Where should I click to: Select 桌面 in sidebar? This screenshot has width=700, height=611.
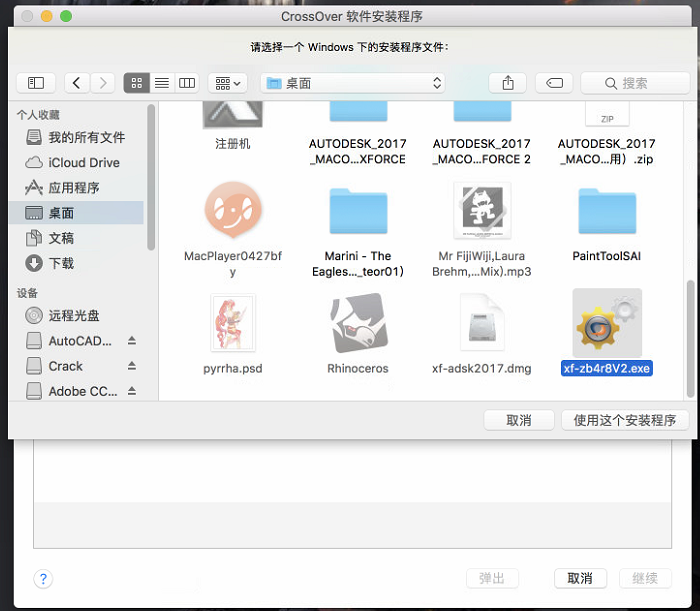point(76,213)
